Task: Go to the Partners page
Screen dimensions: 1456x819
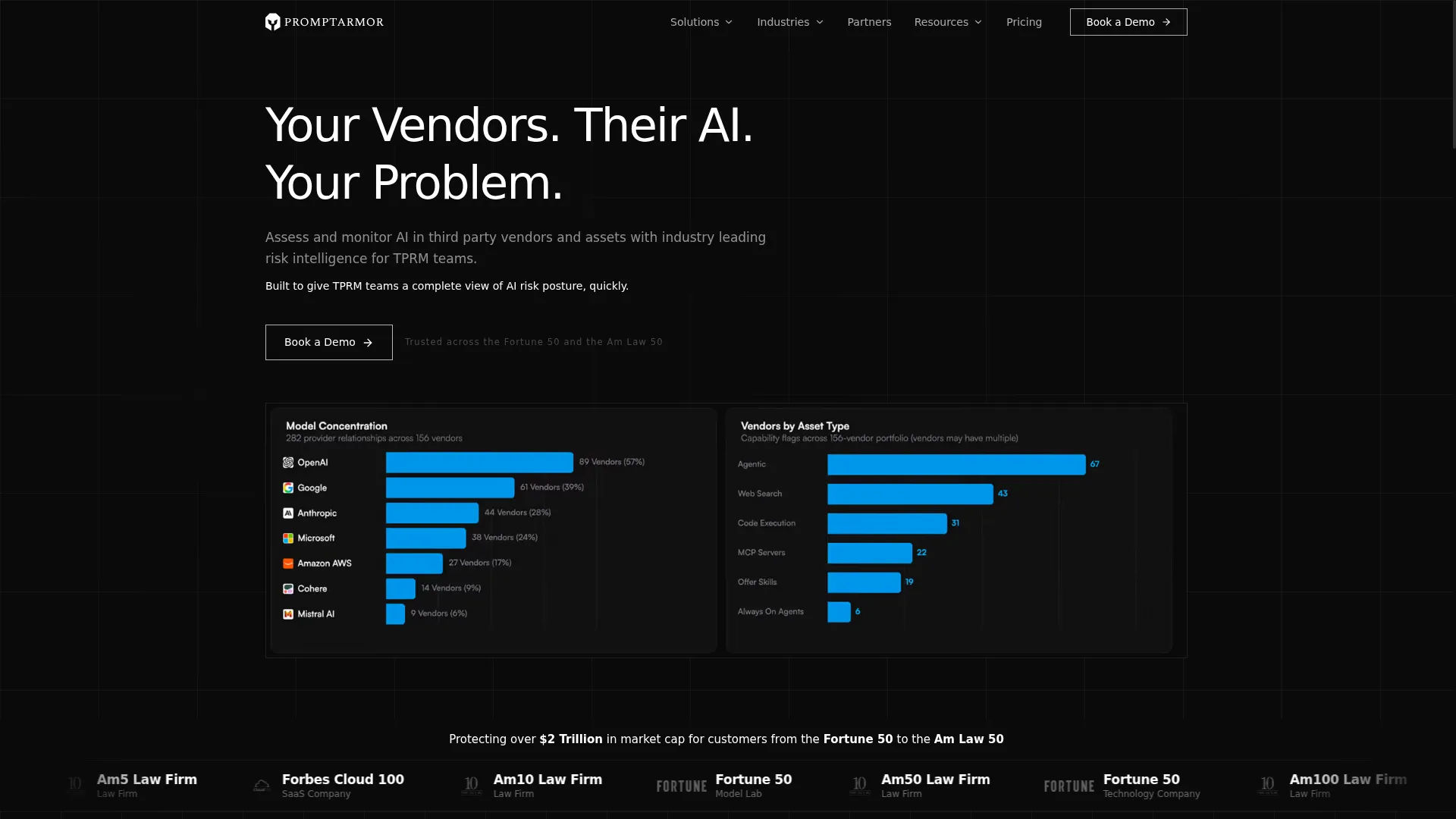Action: (x=869, y=22)
